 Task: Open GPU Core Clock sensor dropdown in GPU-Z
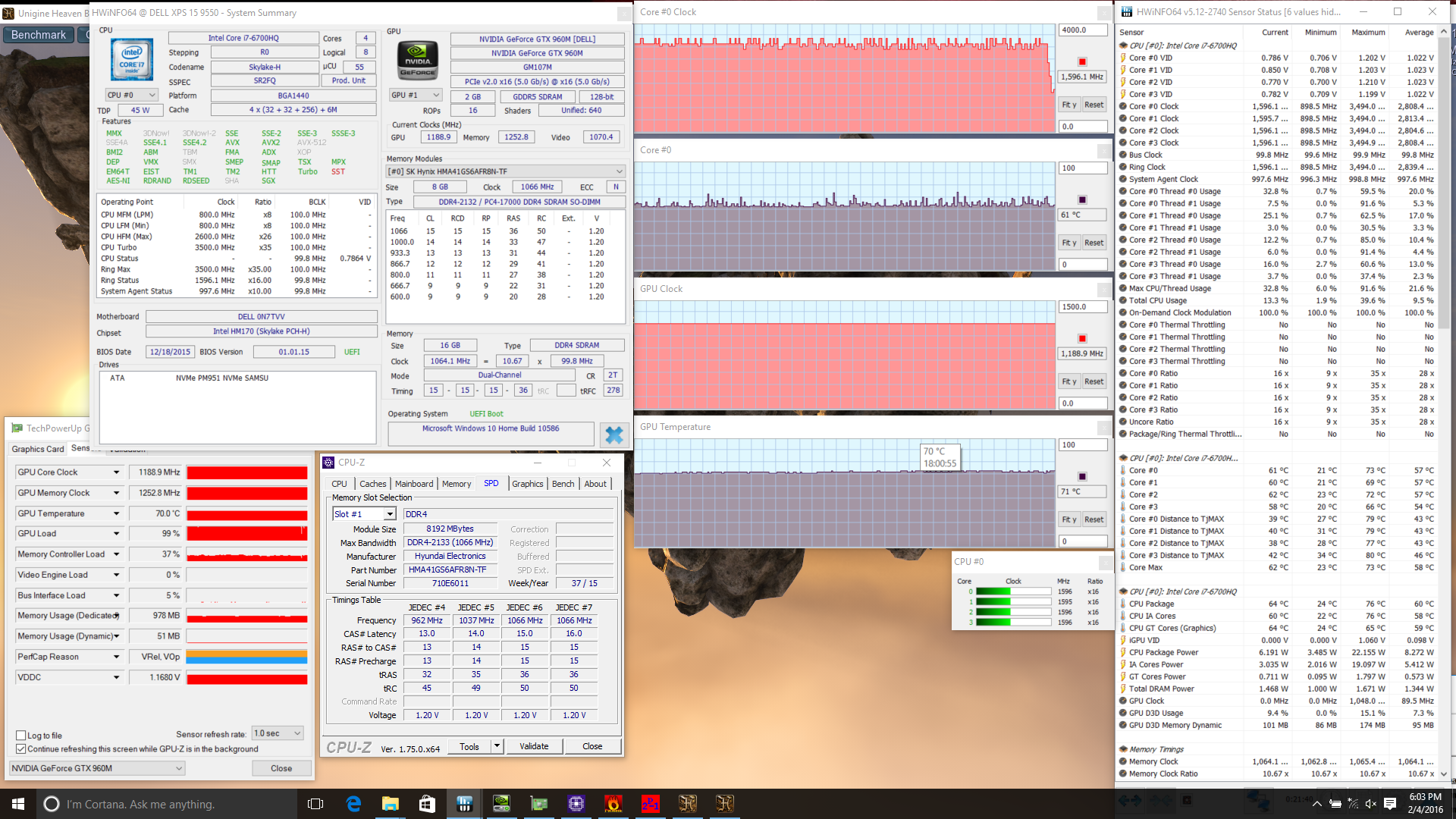click(117, 472)
